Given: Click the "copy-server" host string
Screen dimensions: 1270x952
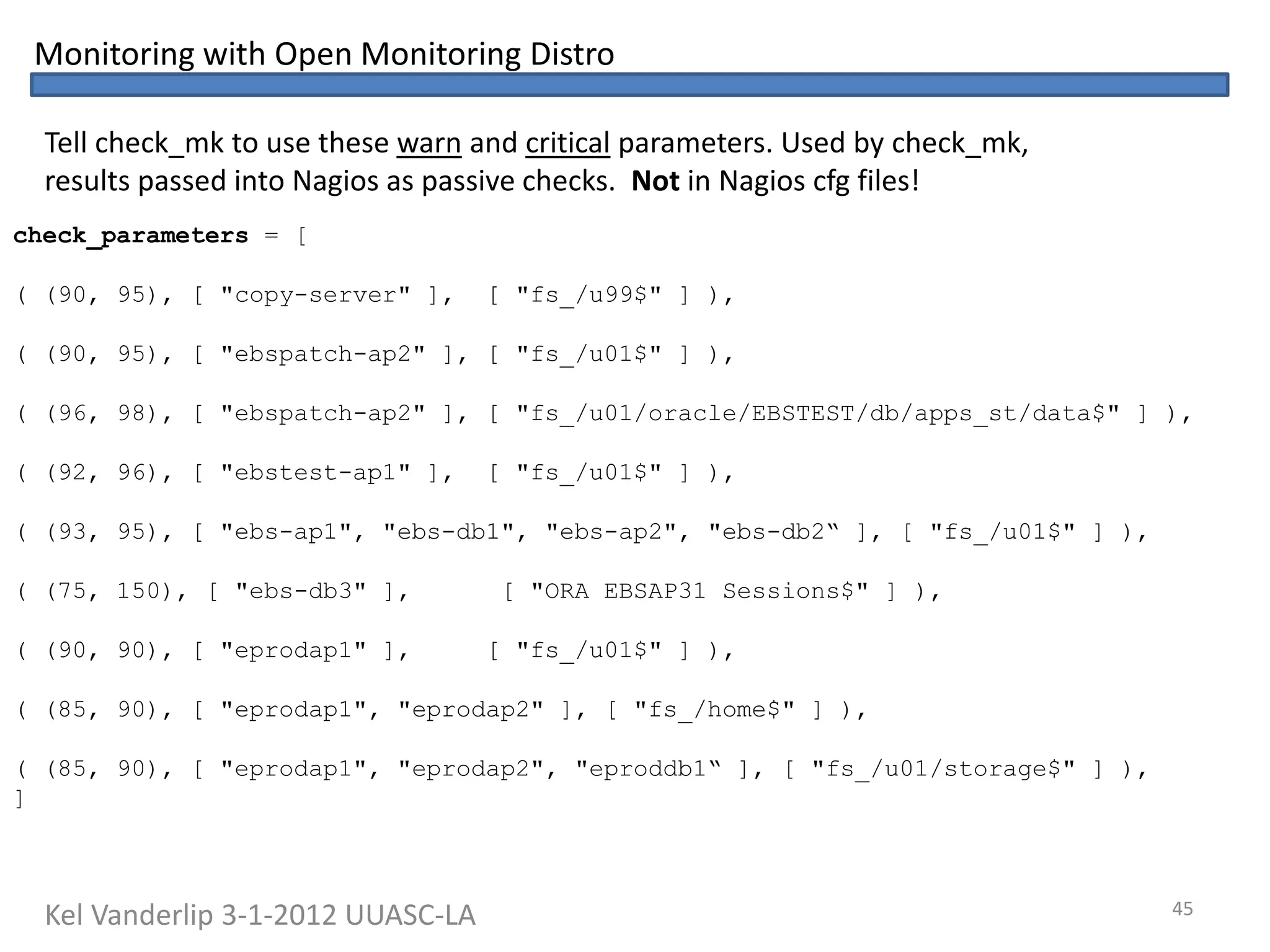Looking at the screenshot, I should click(316, 295).
